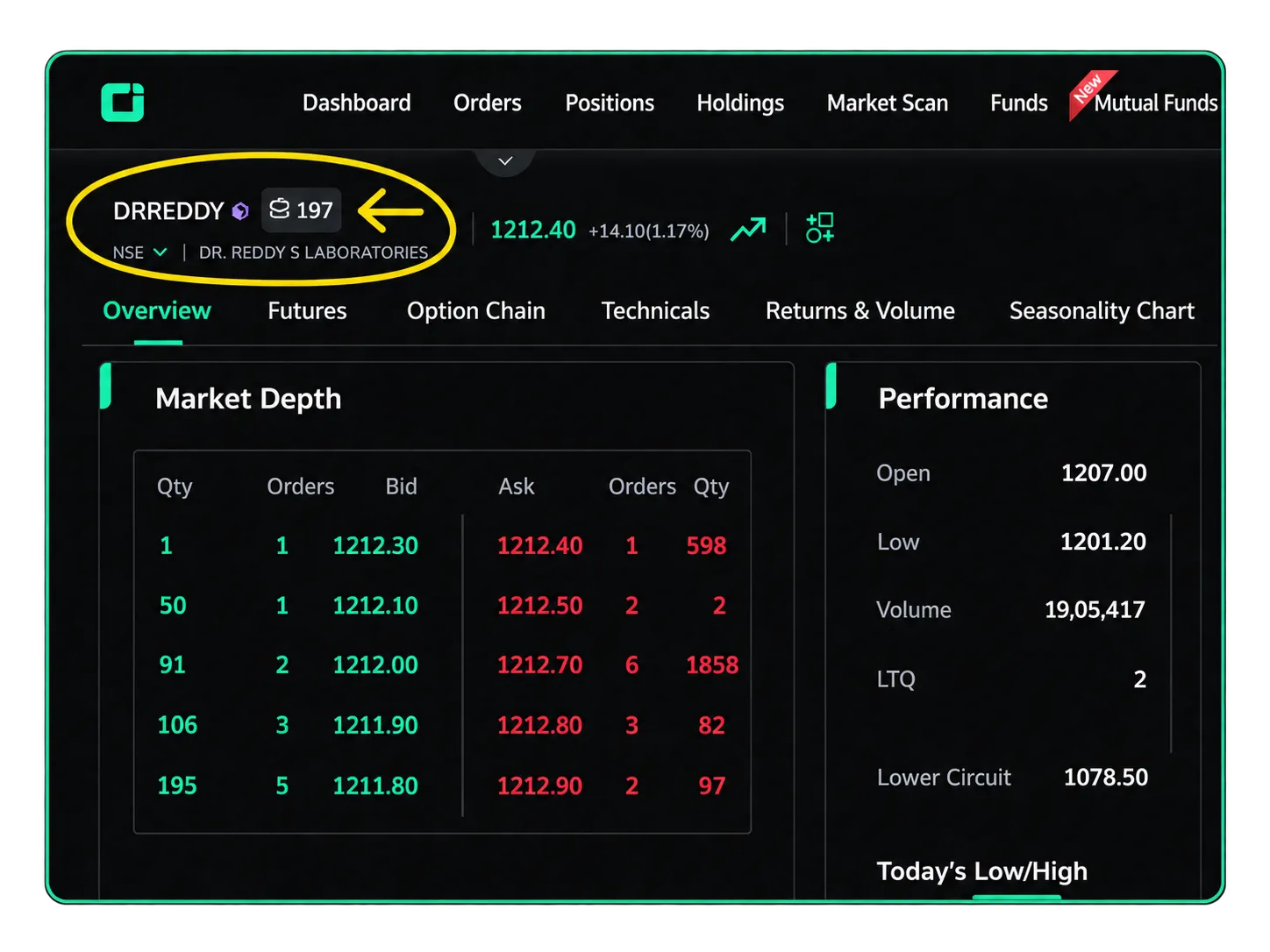Image resolution: width=1270 pixels, height=952 pixels.
Task: Click the LTQ label
Action: (x=895, y=679)
